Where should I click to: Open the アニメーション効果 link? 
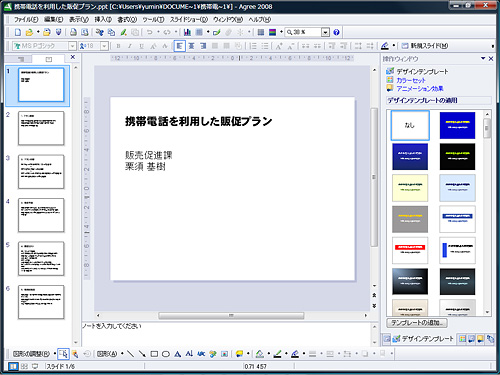point(420,88)
